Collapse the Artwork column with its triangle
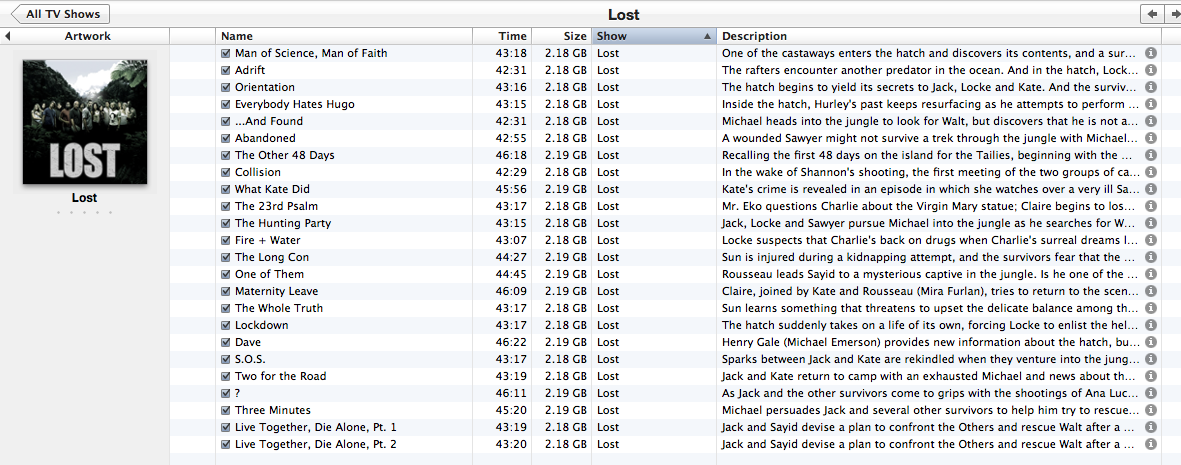Viewport: 1181px width, 465px height. point(7,36)
